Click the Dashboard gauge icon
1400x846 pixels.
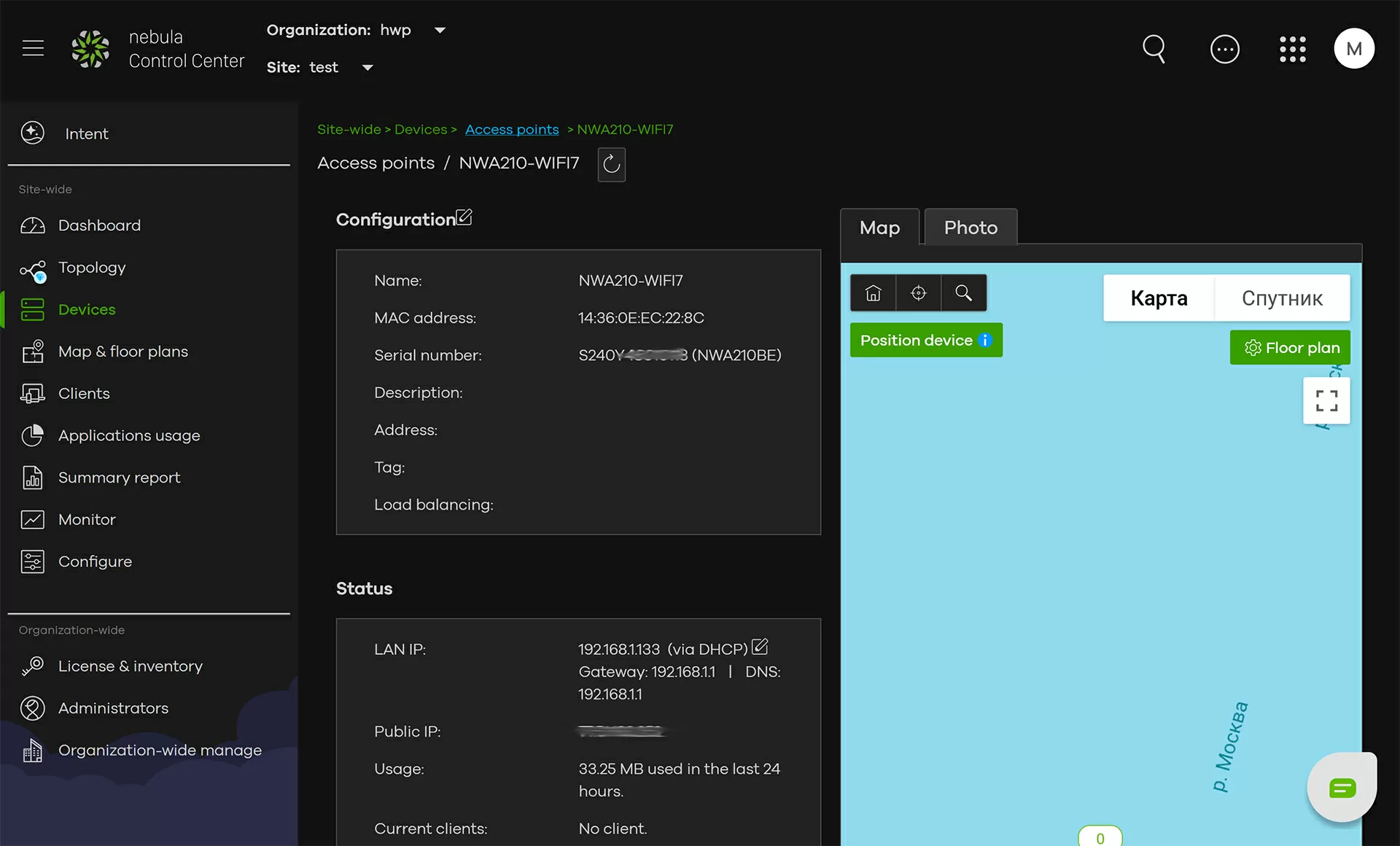click(33, 225)
